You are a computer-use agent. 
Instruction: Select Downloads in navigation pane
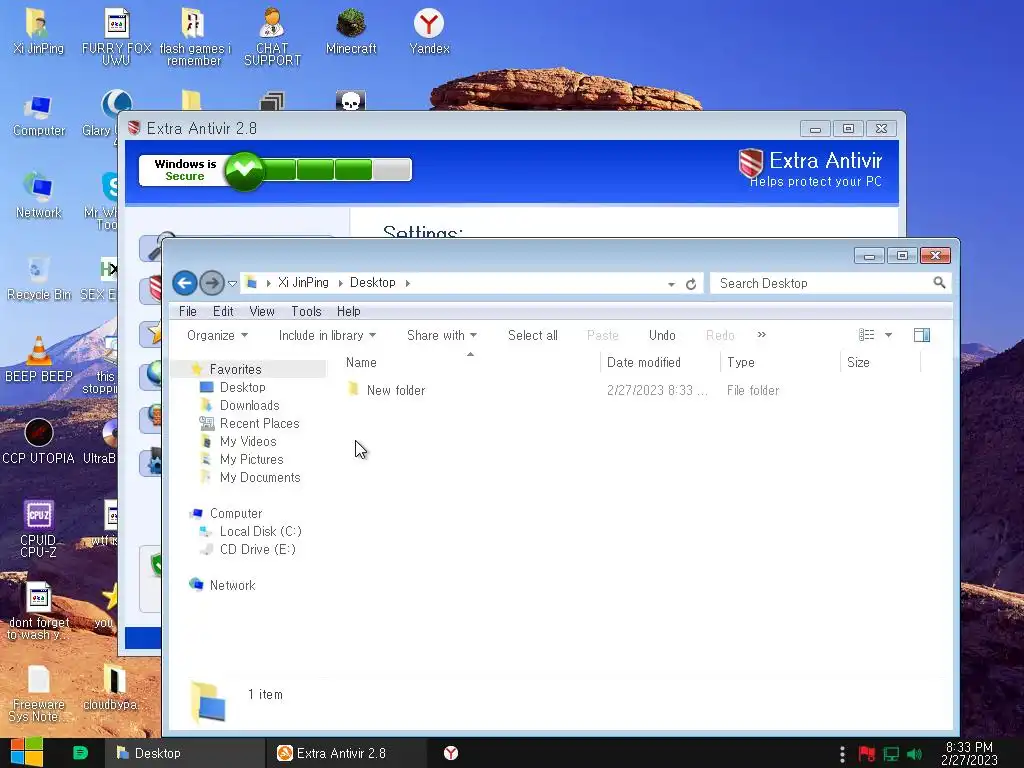point(249,406)
